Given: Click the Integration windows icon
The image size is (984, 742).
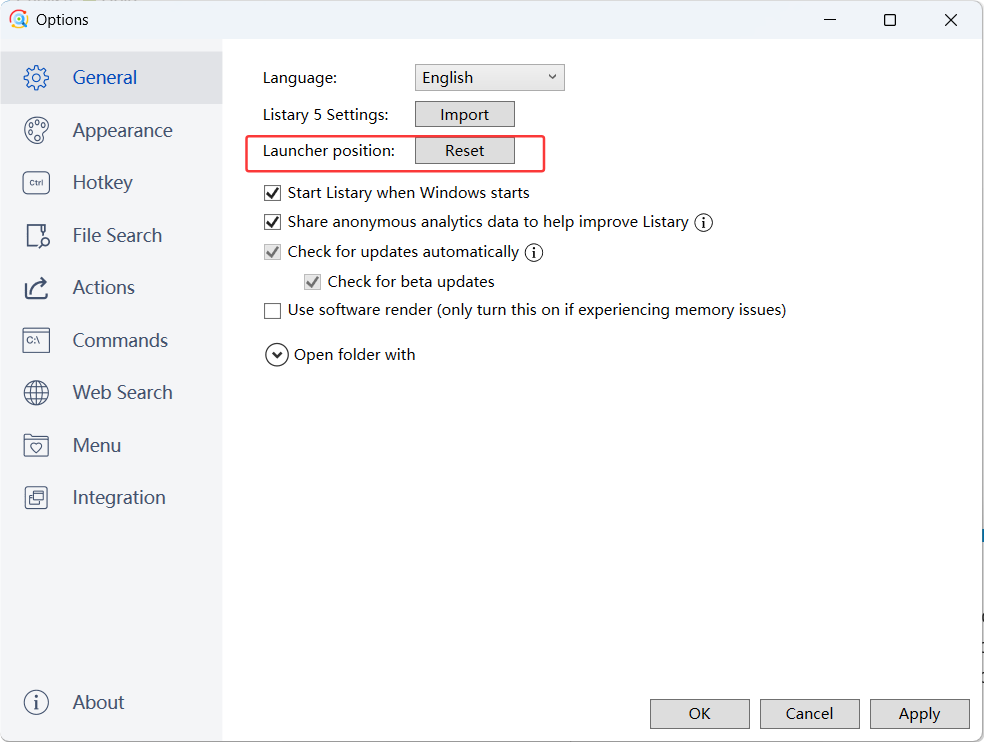Looking at the screenshot, I should click(x=36, y=498).
